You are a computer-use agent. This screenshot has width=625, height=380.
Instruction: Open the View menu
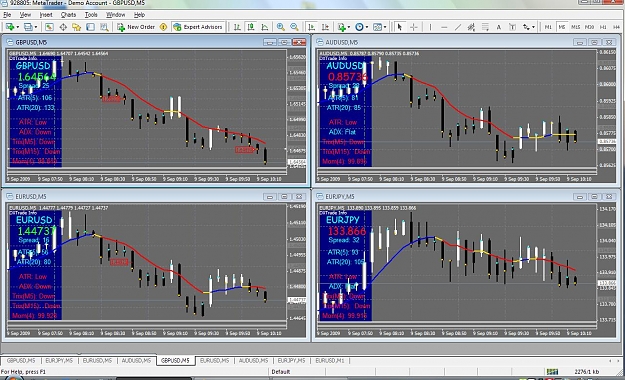(x=25, y=15)
